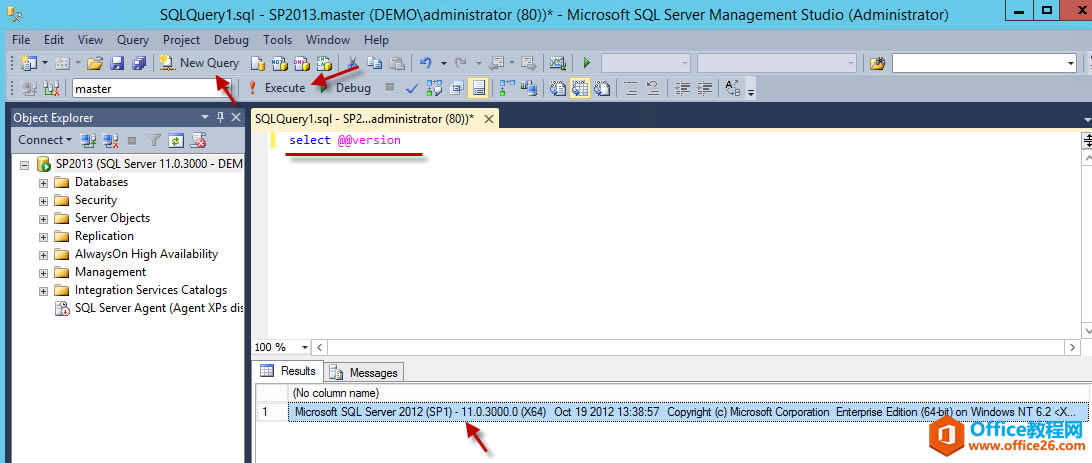Click the Save All icon
Viewport: 1092px width, 463px height.
139,63
